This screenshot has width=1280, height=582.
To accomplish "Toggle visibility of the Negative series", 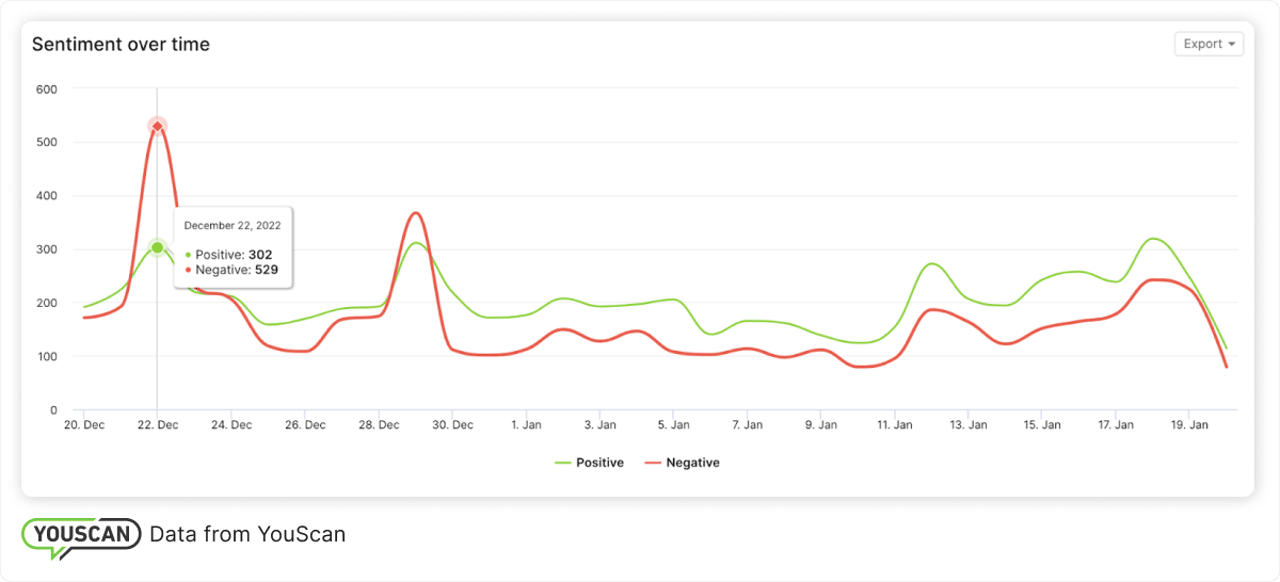I will pyautogui.click(x=694, y=462).
